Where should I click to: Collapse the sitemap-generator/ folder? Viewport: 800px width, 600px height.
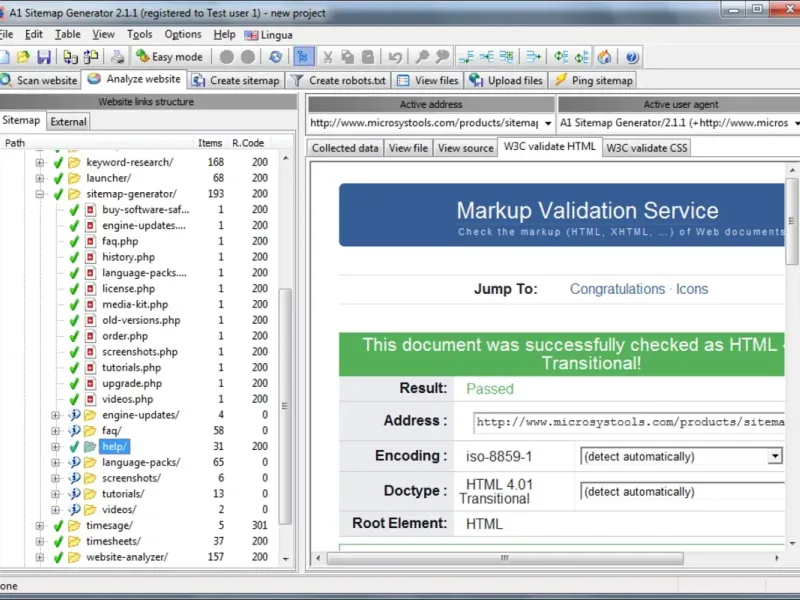[x=40, y=194]
